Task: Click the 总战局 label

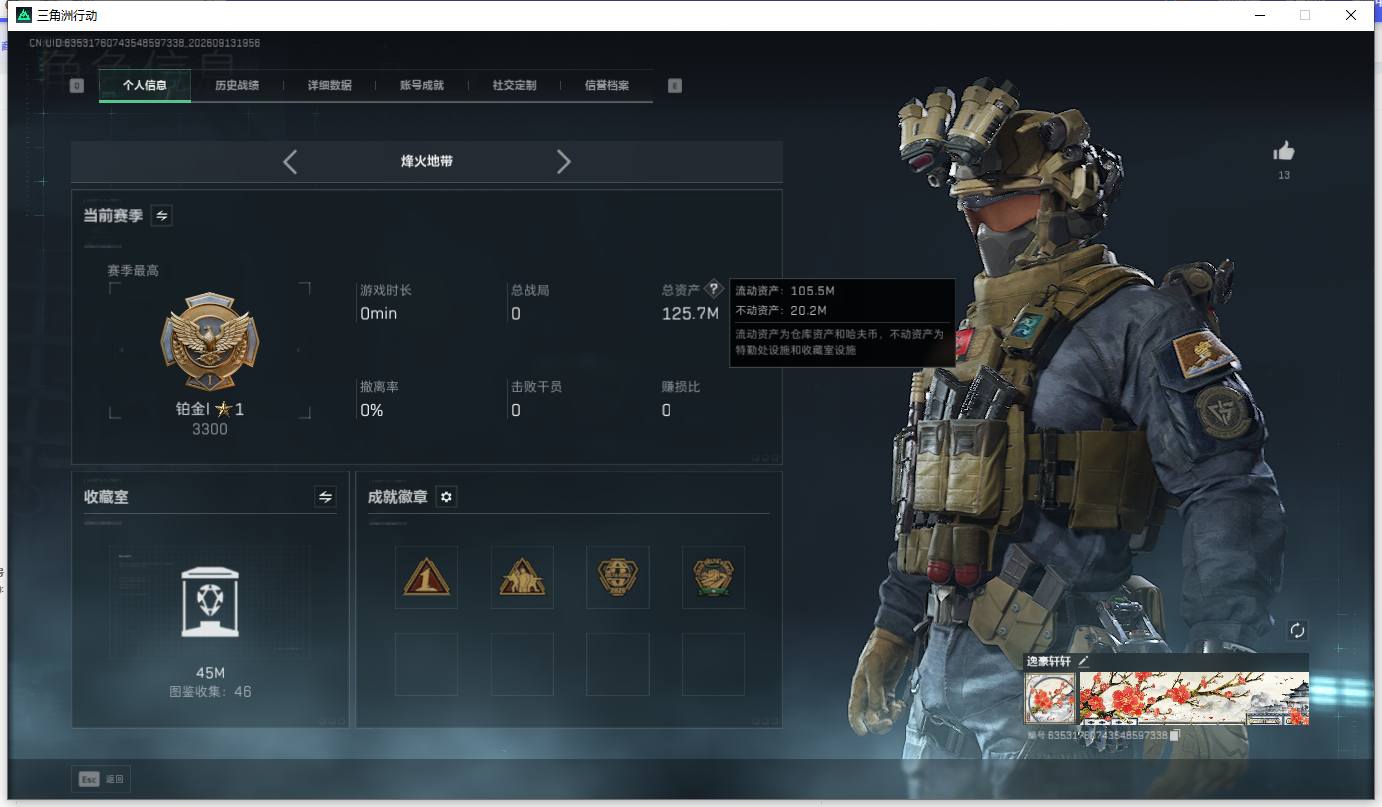Action: (530, 290)
